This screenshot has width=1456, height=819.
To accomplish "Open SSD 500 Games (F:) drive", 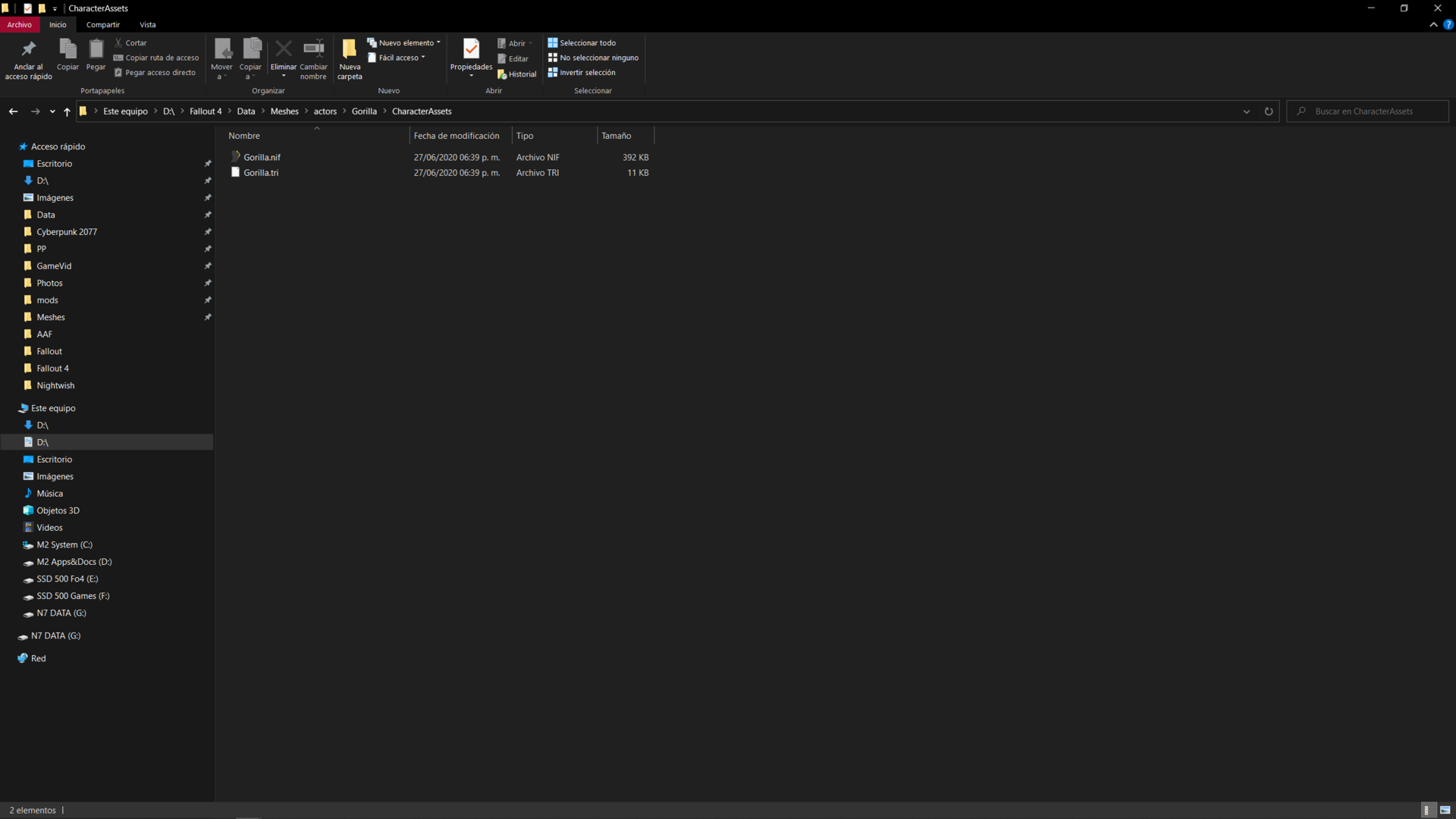I will 73,596.
